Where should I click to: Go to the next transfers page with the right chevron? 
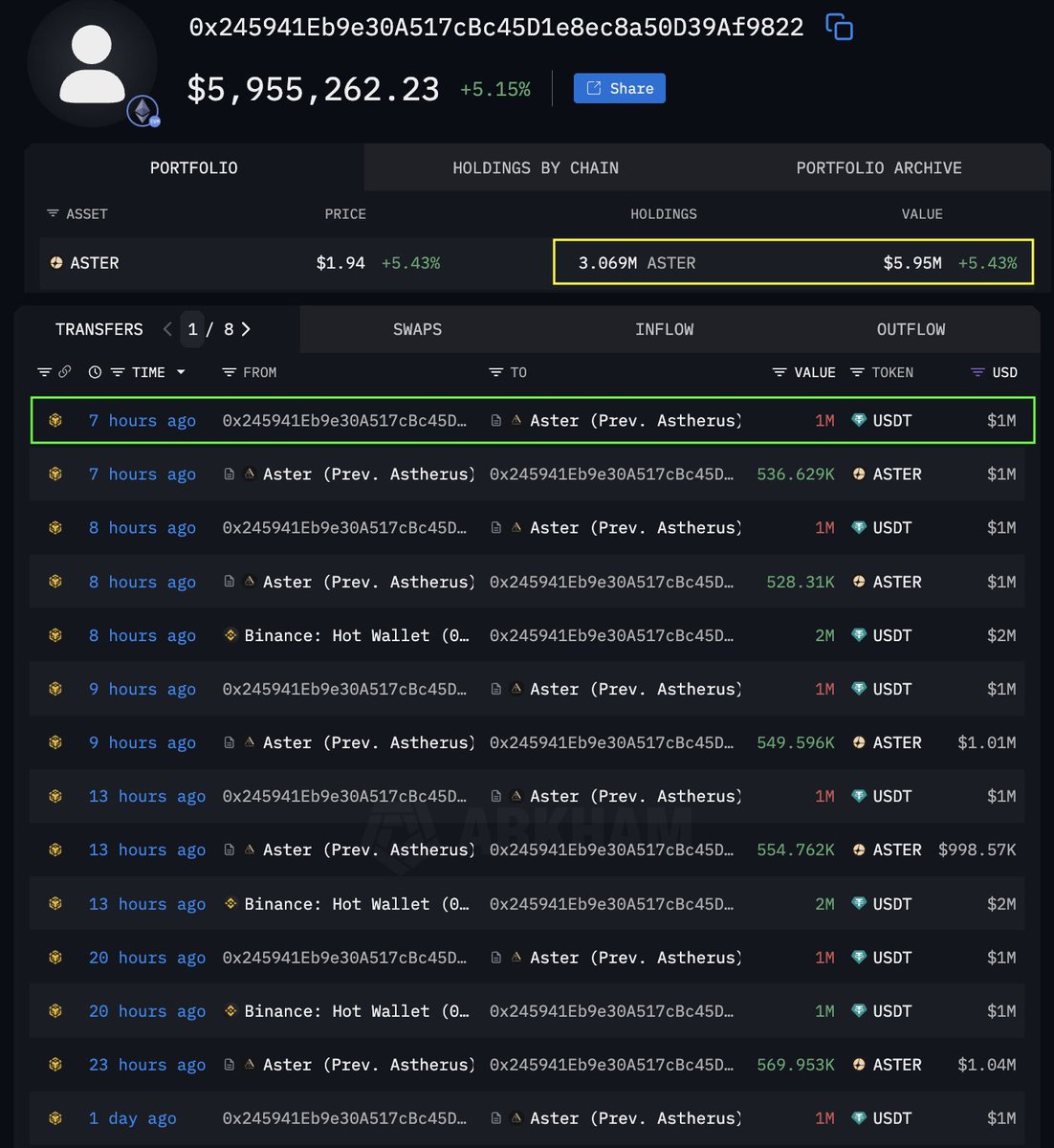246,329
